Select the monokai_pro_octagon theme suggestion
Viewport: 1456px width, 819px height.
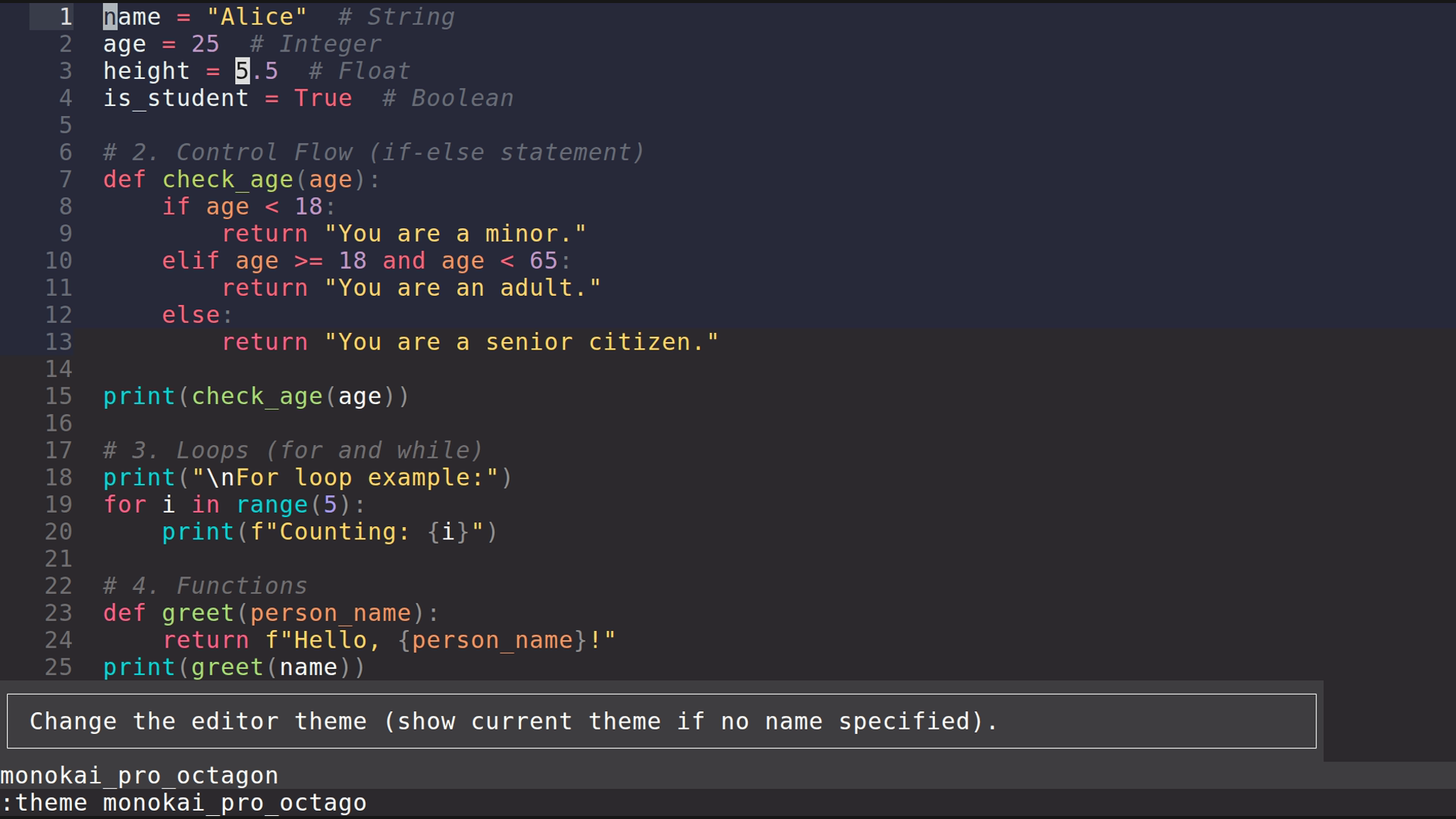point(139,775)
